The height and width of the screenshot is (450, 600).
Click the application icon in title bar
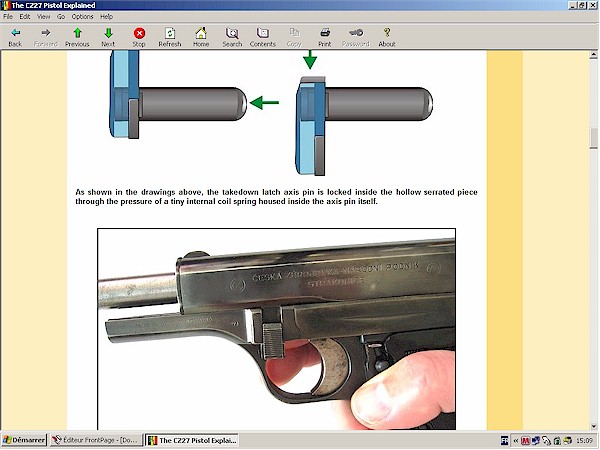pos(5,5)
